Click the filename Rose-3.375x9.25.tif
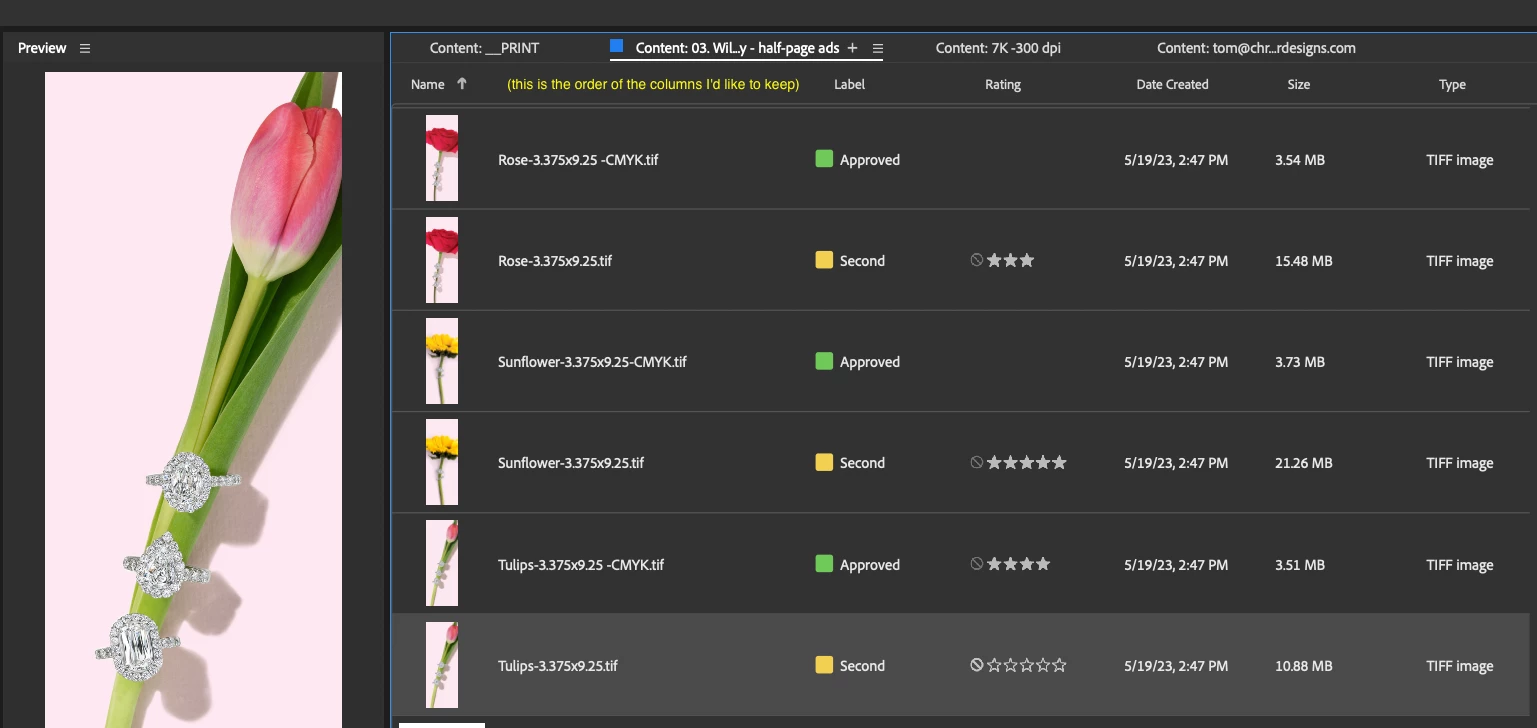This screenshot has width=1537, height=728. (555, 261)
